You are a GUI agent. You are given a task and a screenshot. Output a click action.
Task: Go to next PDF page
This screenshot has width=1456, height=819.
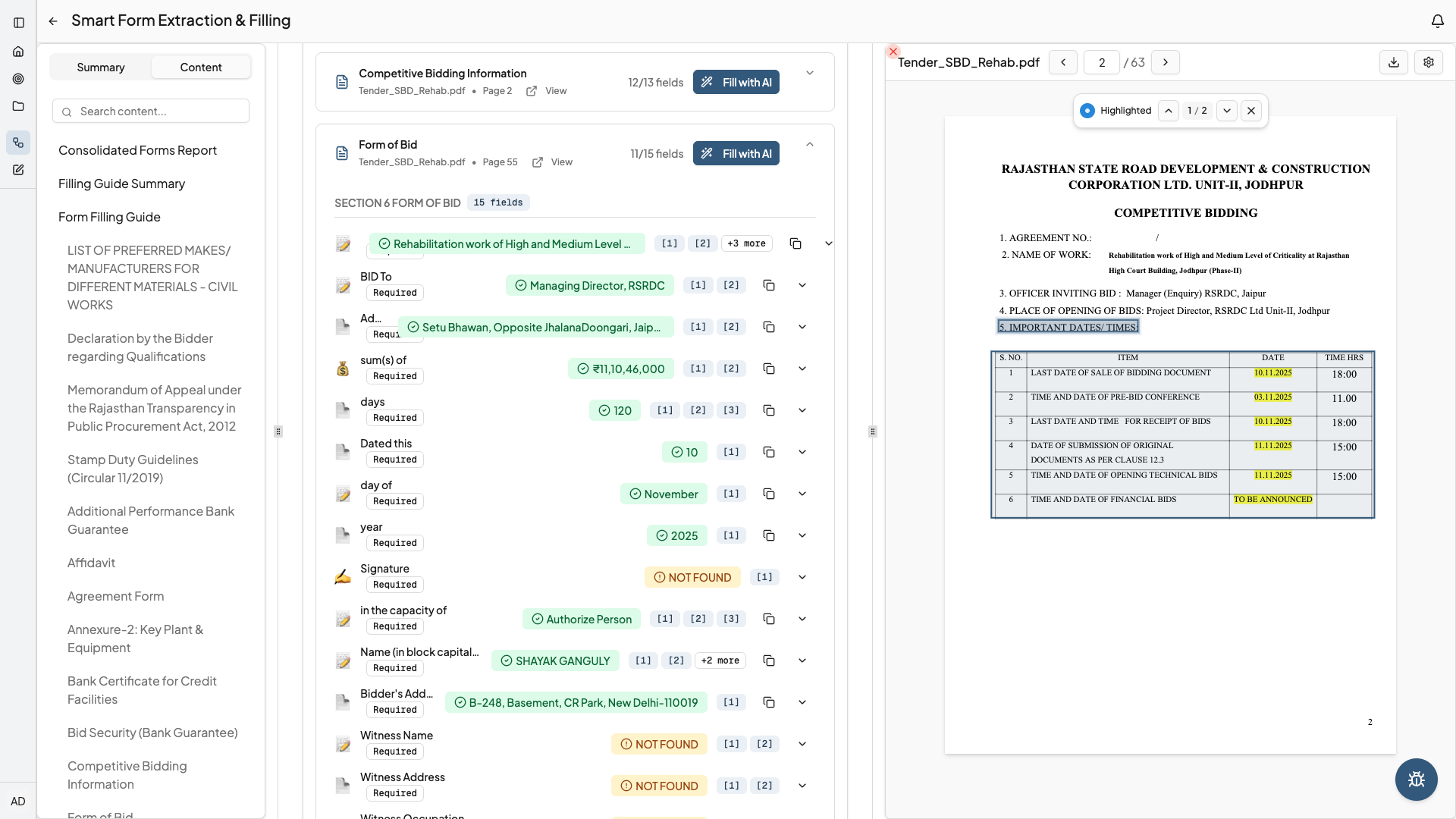pos(1166,62)
